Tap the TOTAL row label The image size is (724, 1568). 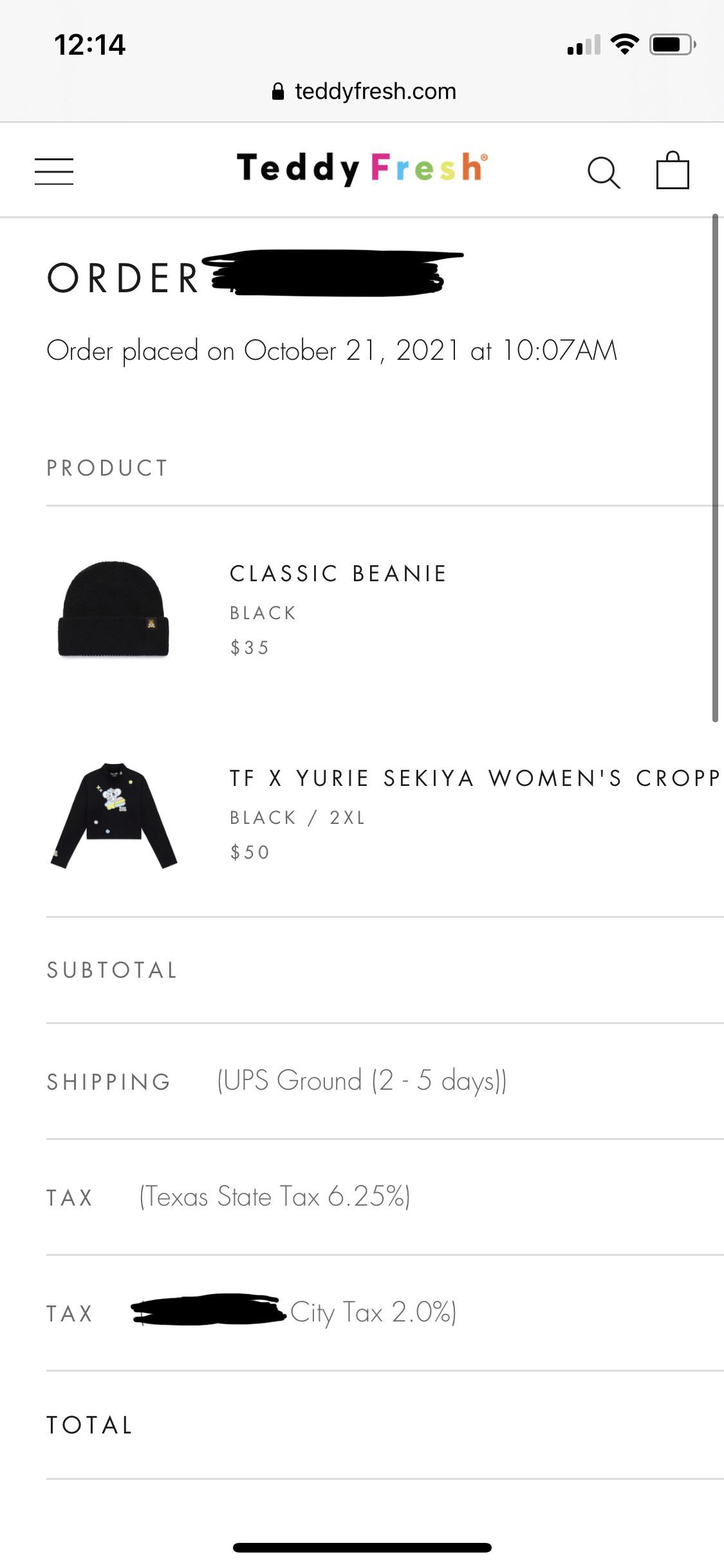click(x=89, y=1425)
